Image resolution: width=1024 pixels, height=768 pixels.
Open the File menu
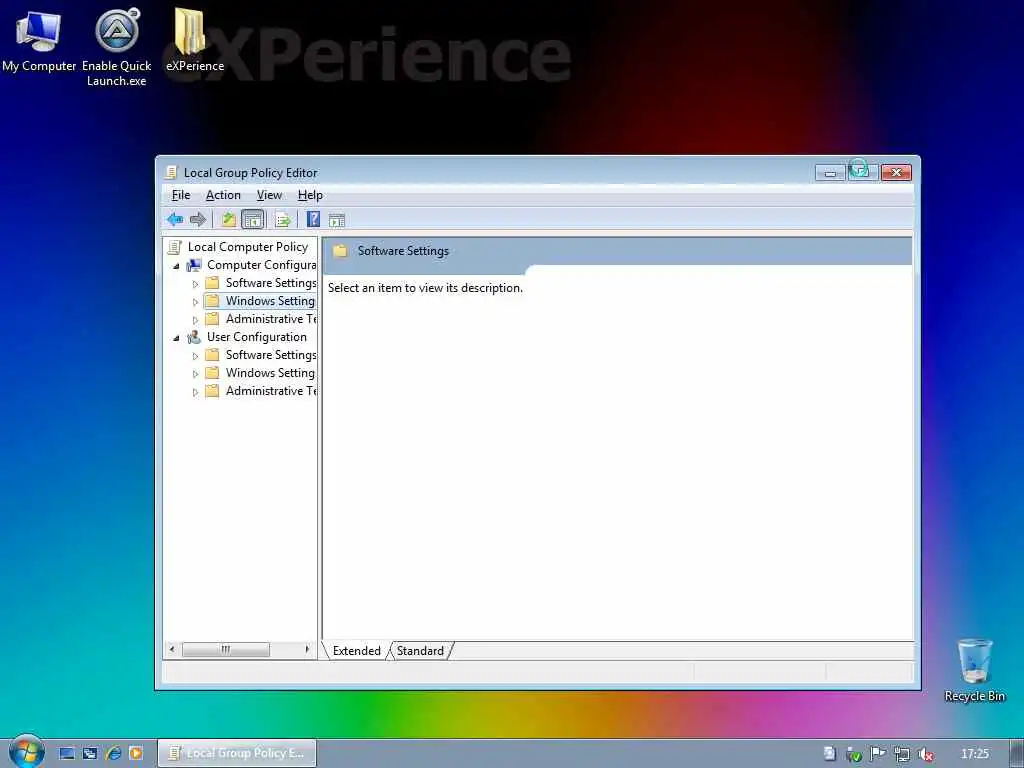pos(181,195)
